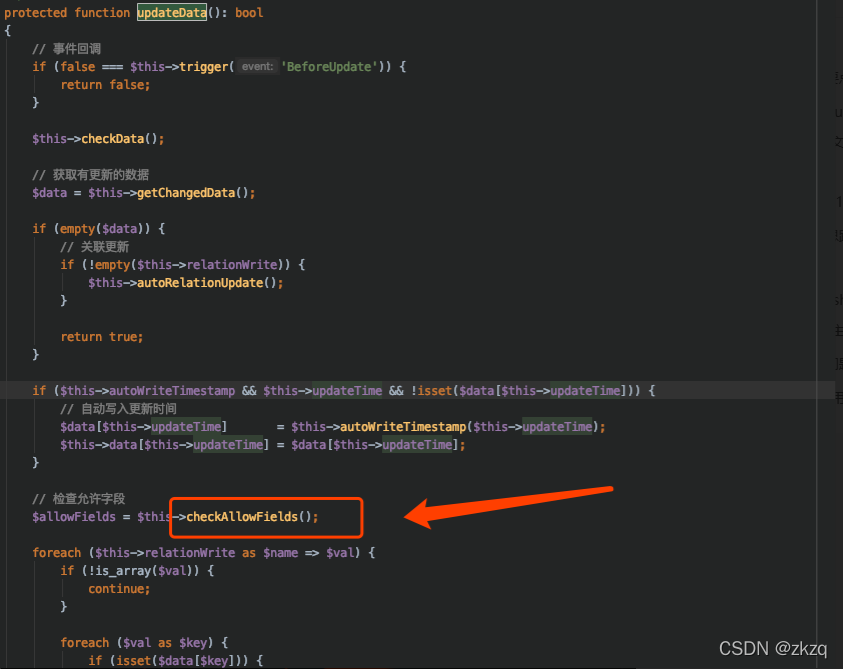Click the 获取有更新的数据 comment line
The image size is (843, 669).
[91, 175]
